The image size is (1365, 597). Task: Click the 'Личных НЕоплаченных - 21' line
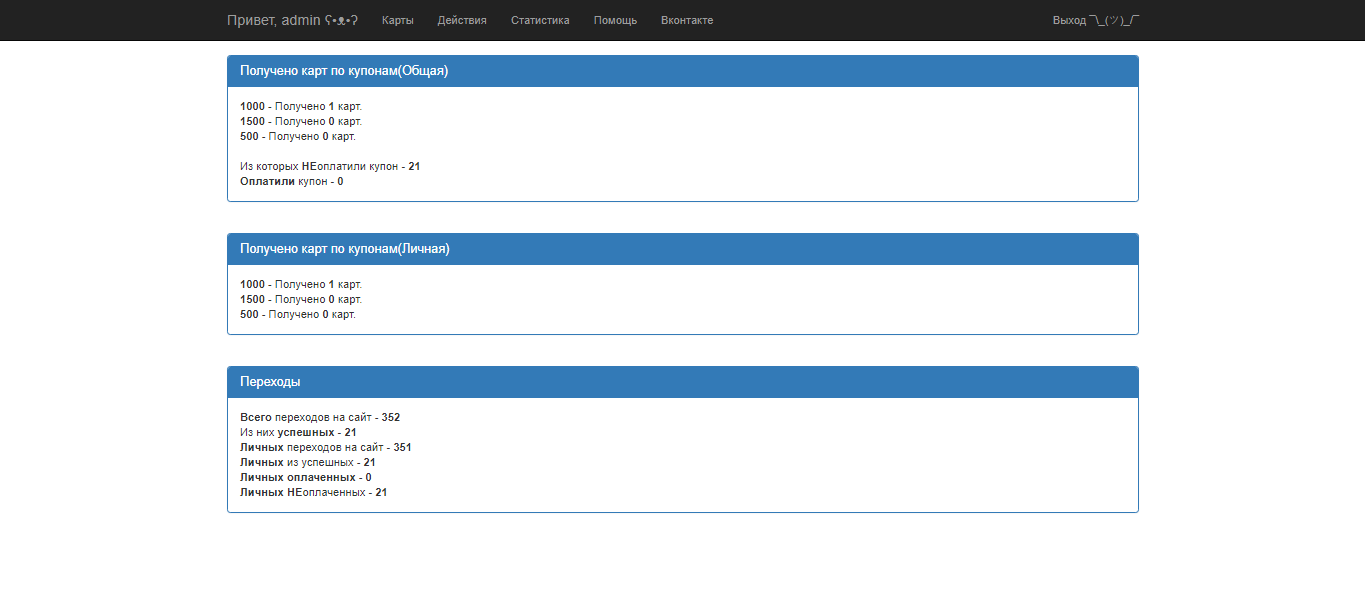[313, 492]
